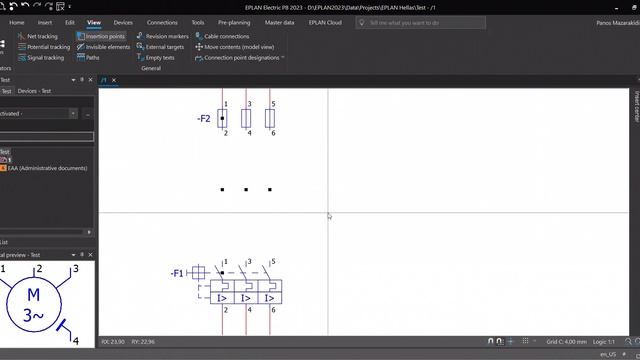The width and height of the screenshot is (640, 360).
Task: Select the /1 page tab
Action: pos(104,80)
